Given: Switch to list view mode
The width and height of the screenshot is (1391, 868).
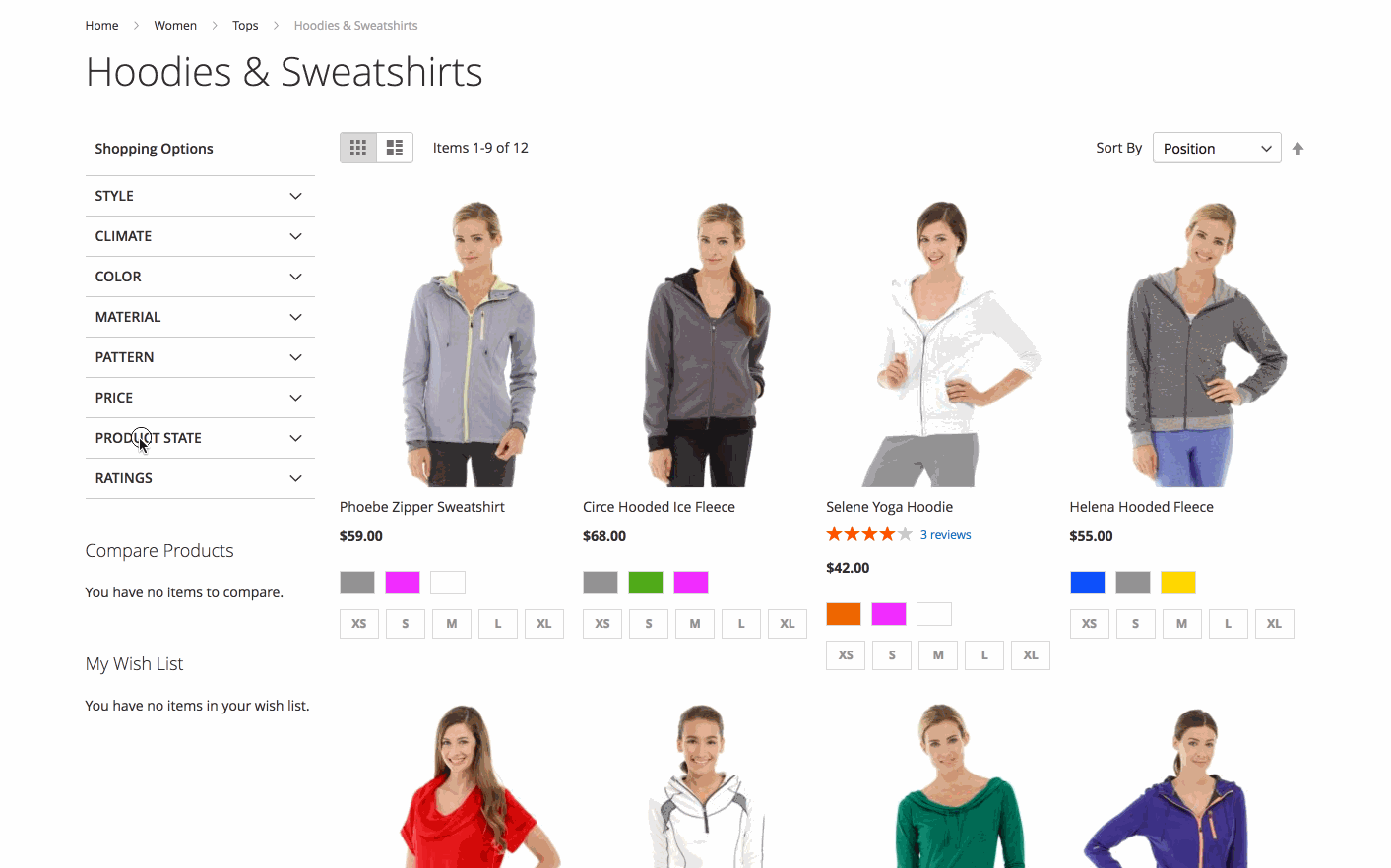Looking at the screenshot, I should click(395, 148).
